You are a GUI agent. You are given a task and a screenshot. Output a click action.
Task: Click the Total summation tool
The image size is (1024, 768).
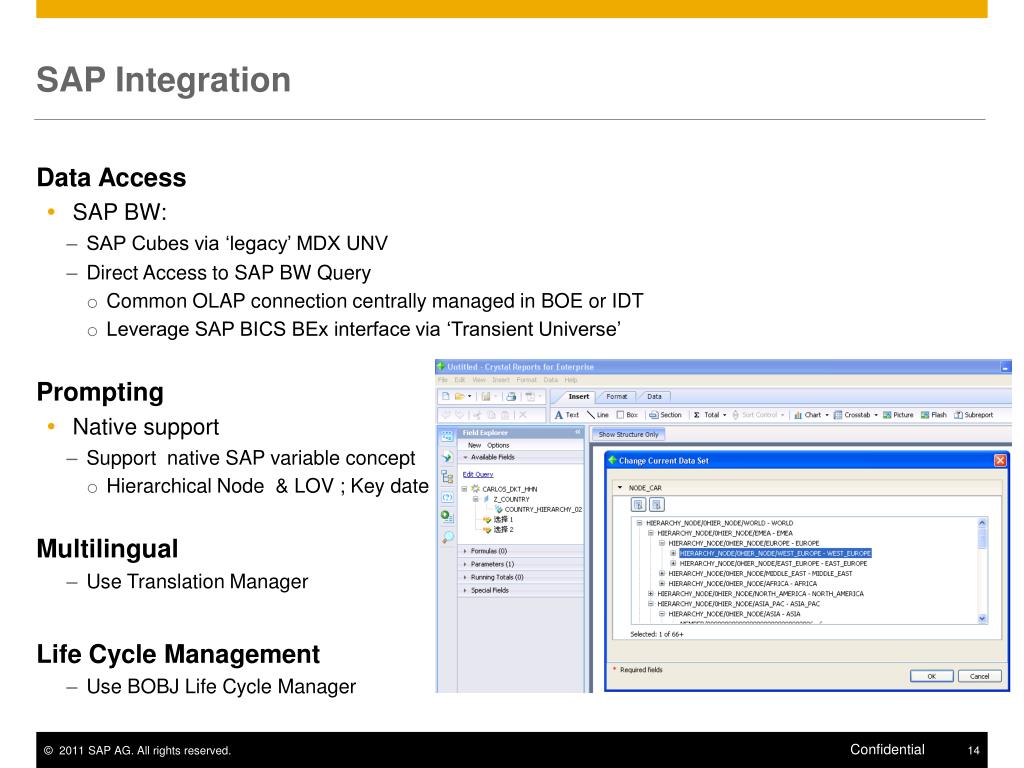[x=706, y=415]
